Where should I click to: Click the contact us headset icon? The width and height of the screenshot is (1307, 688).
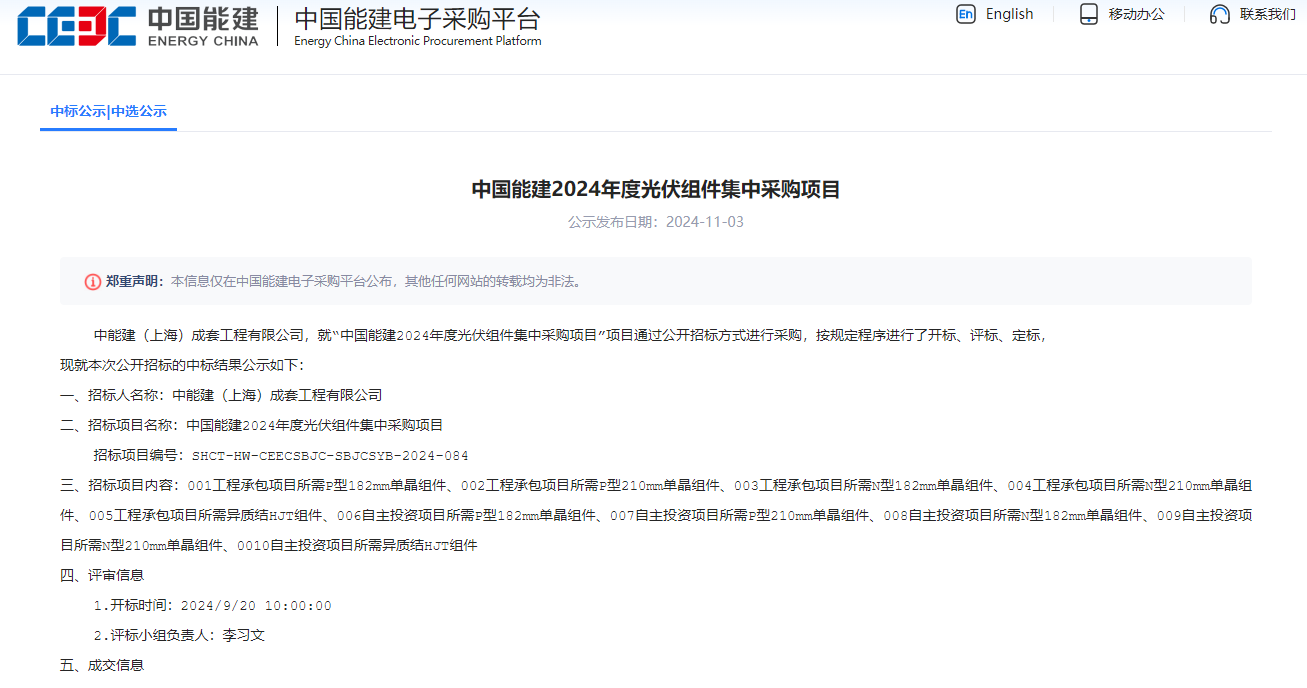point(1219,14)
